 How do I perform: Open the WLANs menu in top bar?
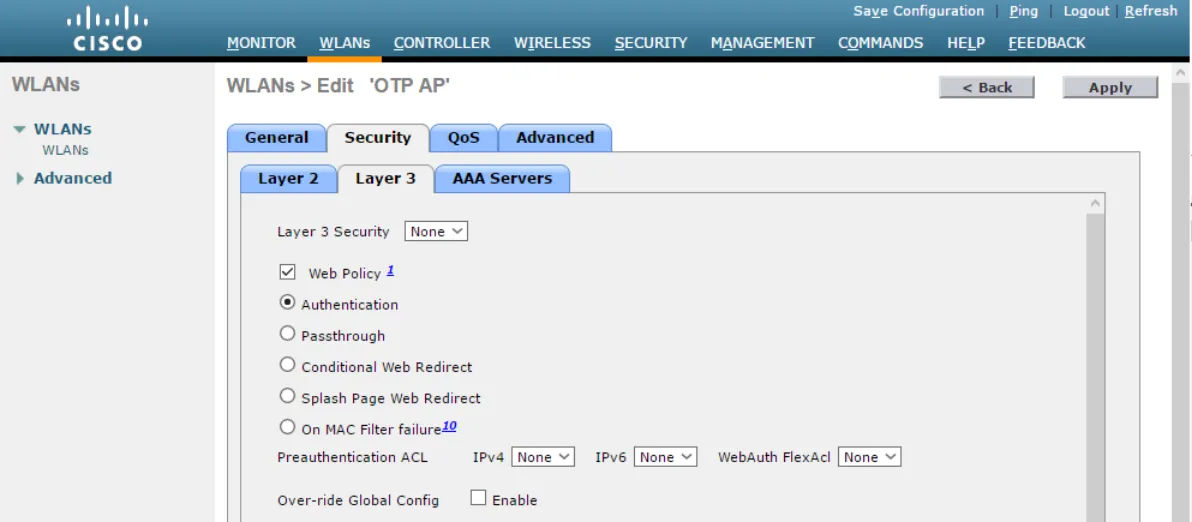[344, 43]
